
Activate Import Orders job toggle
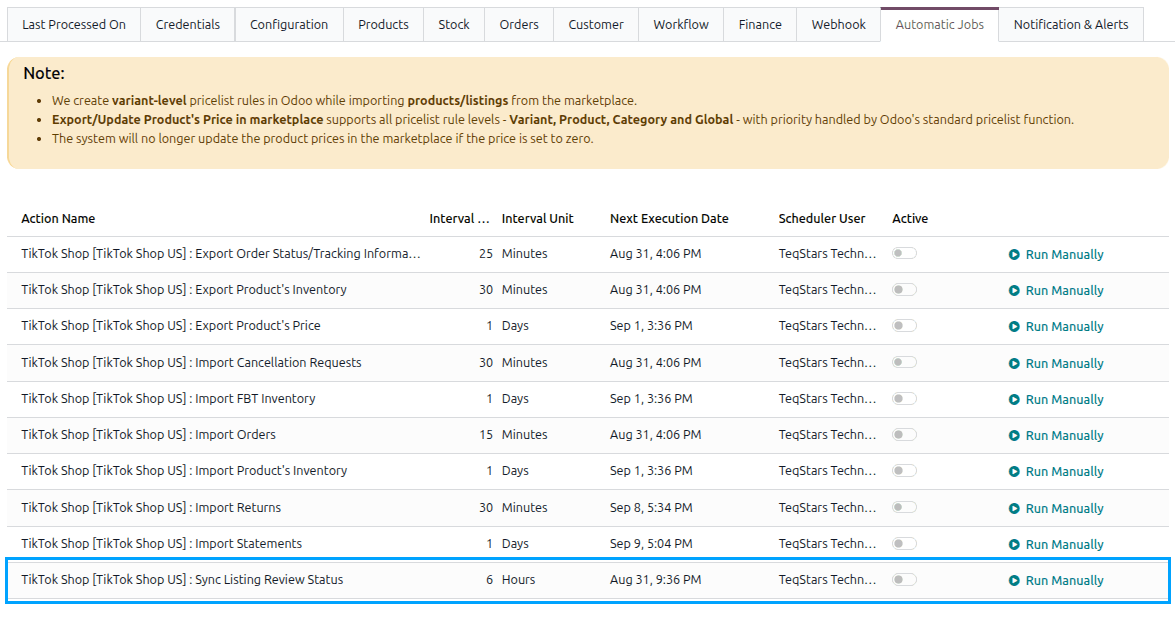(x=904, y=434)
